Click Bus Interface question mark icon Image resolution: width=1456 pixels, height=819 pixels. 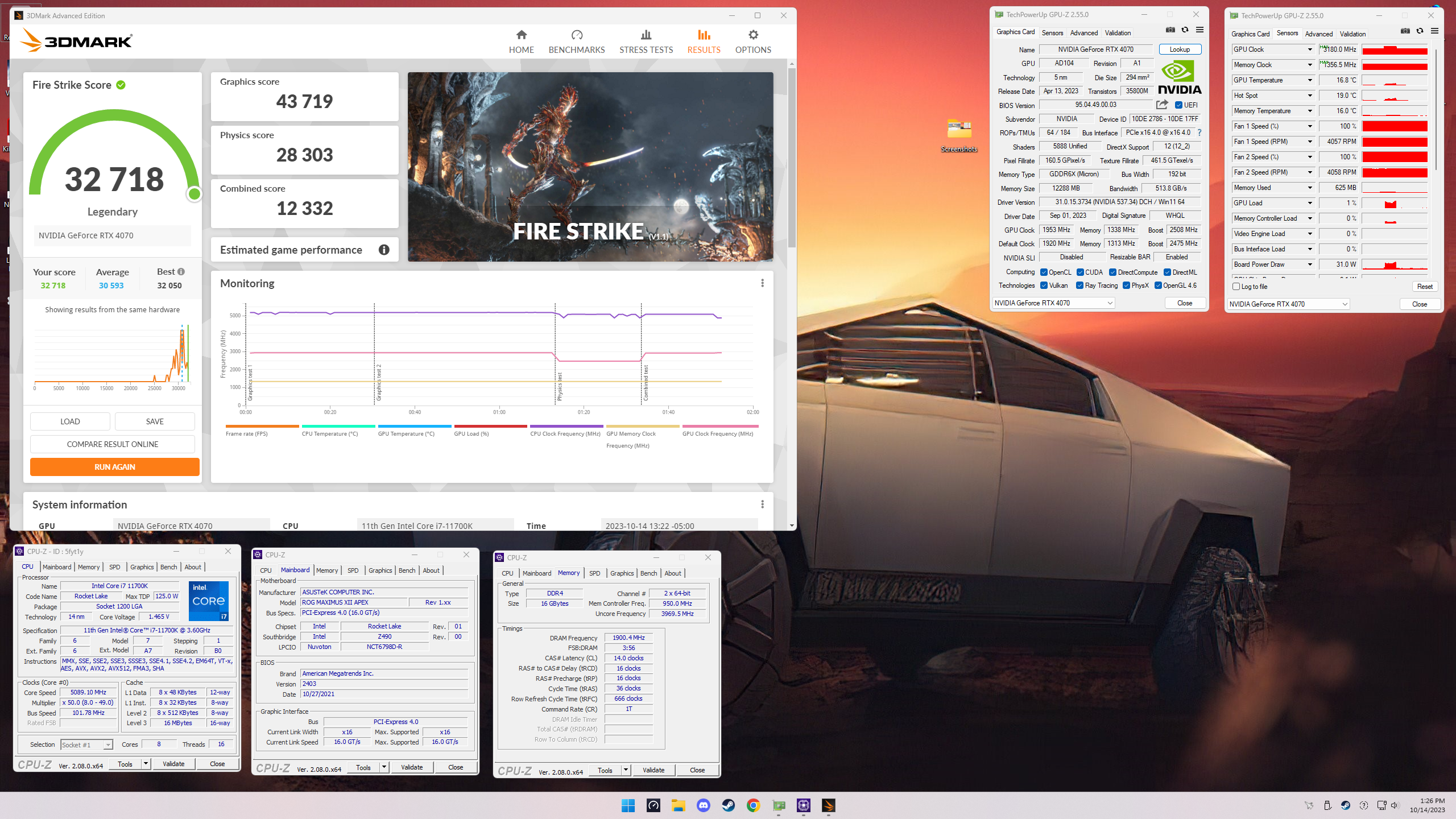[x=1199, y=133]
